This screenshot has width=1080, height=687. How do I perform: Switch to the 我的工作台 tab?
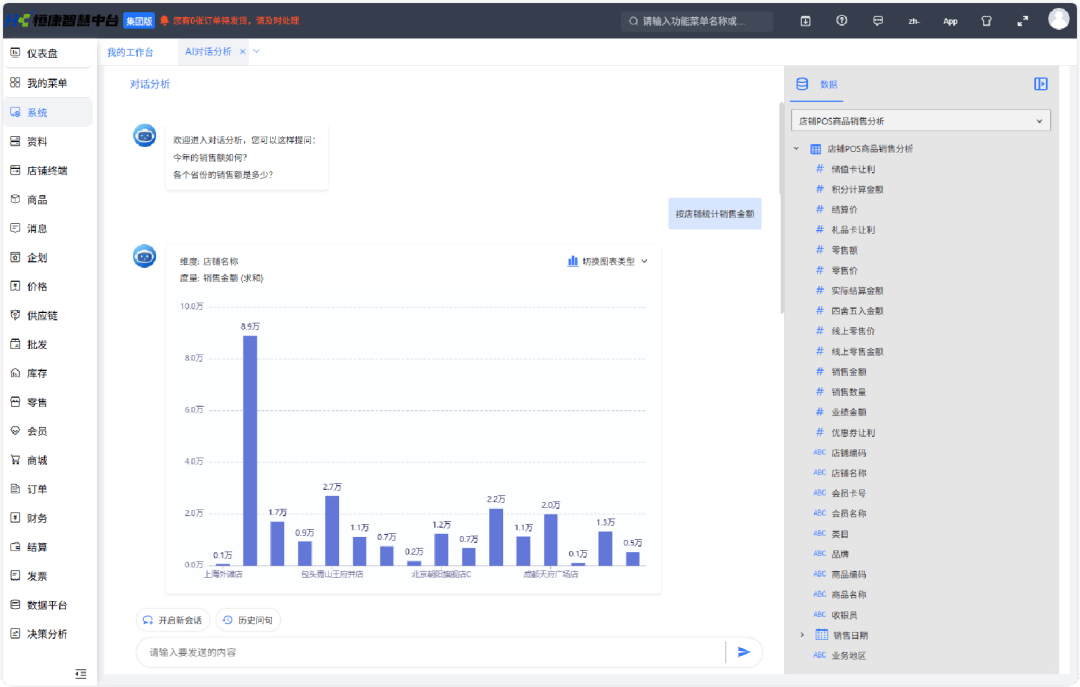[x=130, y=52]
